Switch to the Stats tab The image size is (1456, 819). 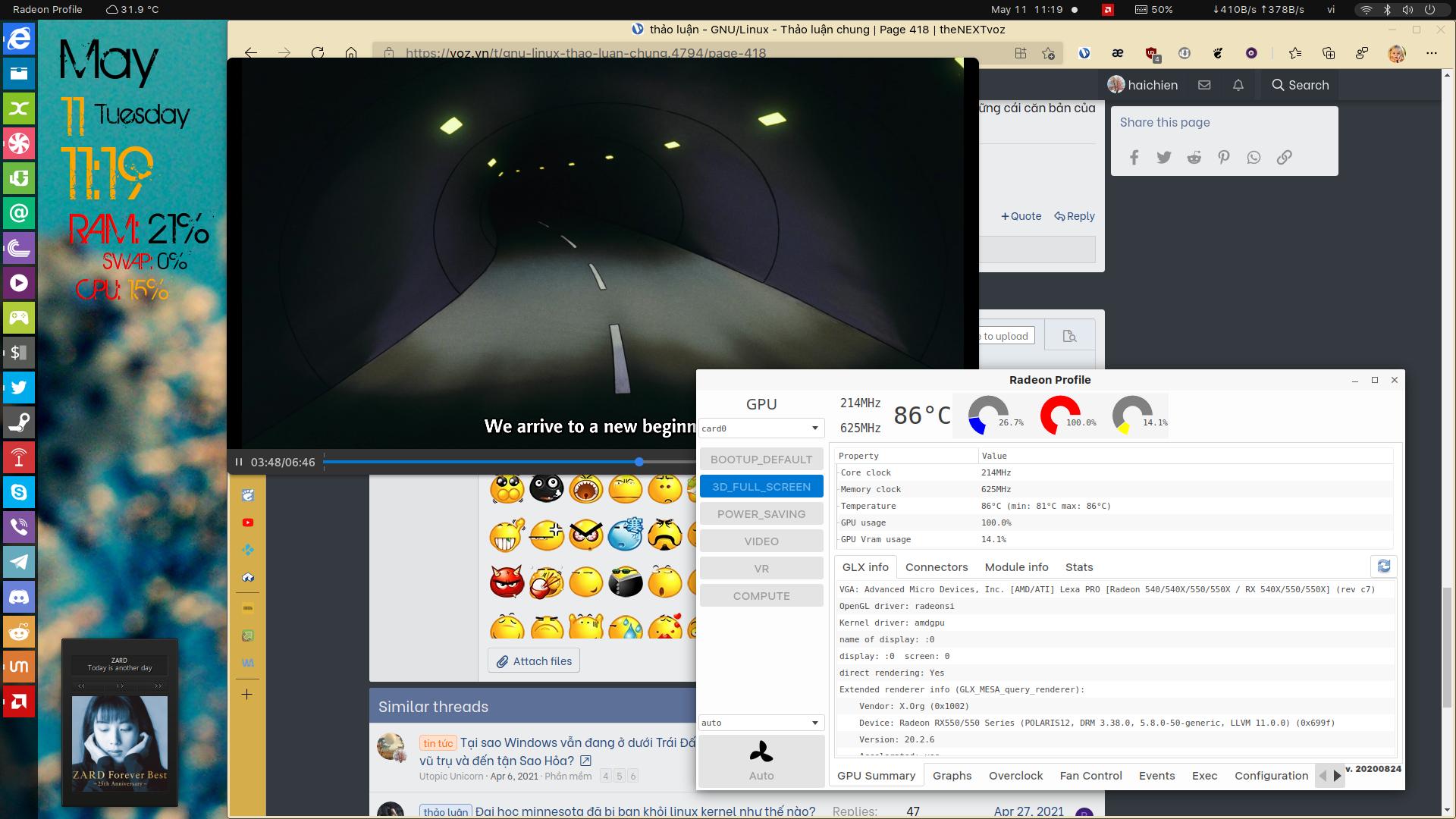point(1079,567)
